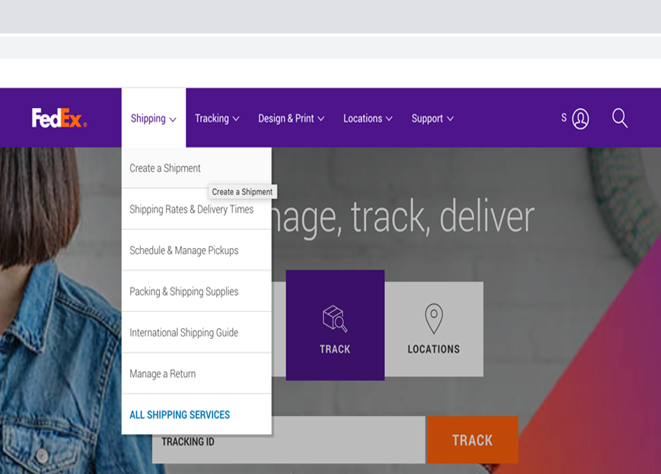
Task: Click the TRACK tile label
Action: pyautogui.click(x=335, y=349)
